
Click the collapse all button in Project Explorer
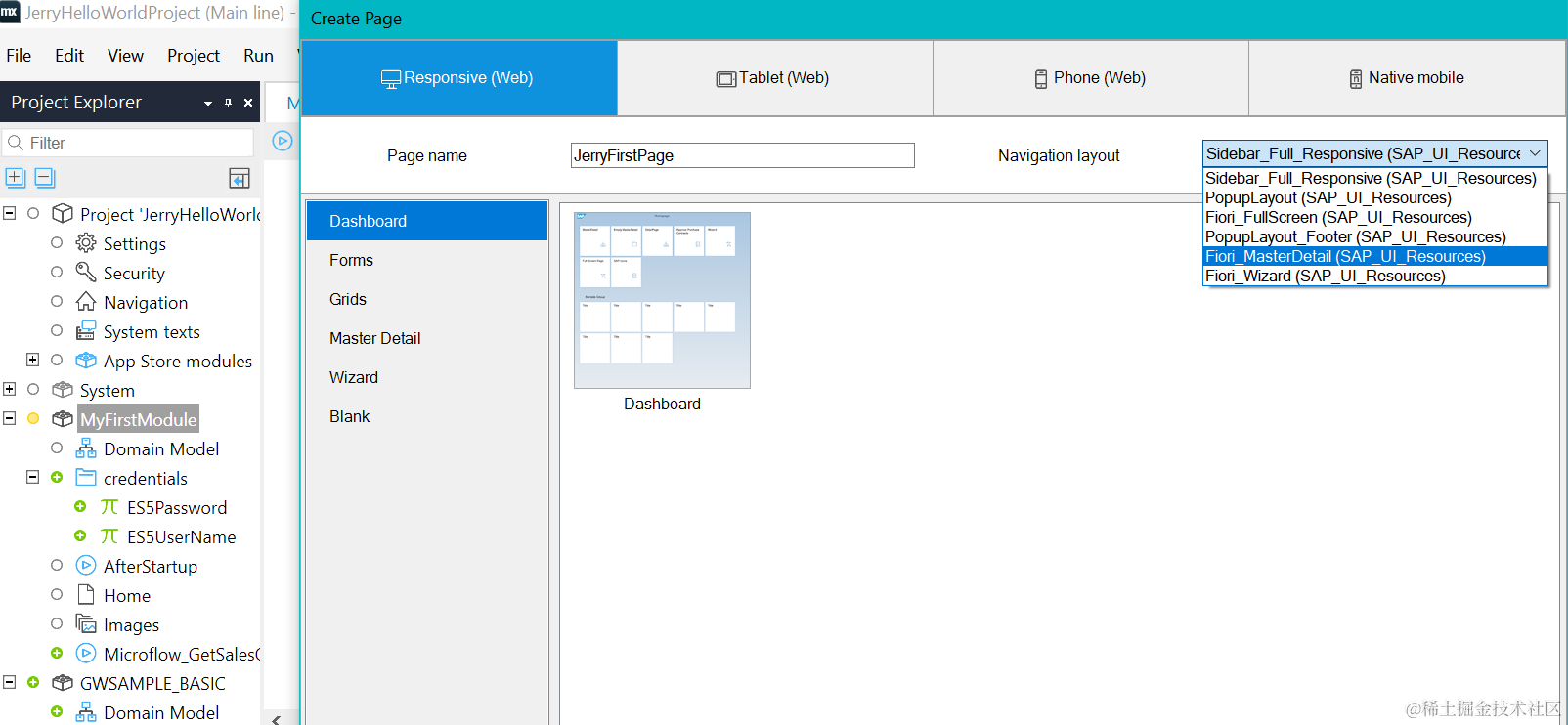[44, 177]
